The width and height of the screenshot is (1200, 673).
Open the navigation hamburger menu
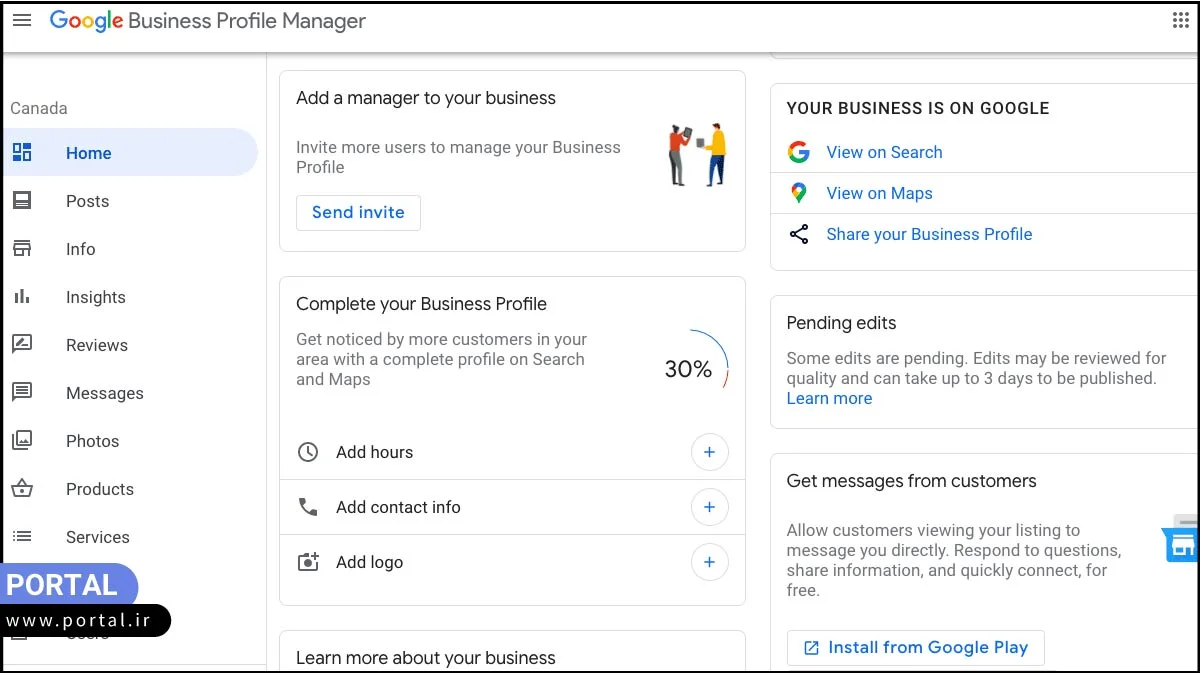click(x=22, y=20)
